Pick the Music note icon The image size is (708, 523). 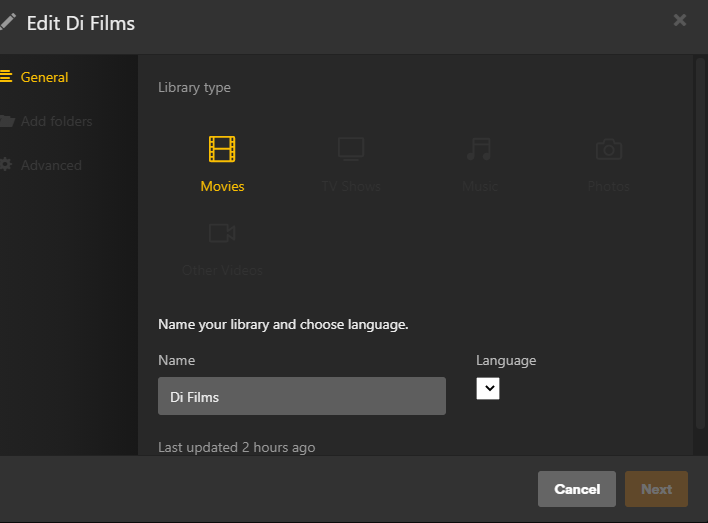click(x=479, y=149)
